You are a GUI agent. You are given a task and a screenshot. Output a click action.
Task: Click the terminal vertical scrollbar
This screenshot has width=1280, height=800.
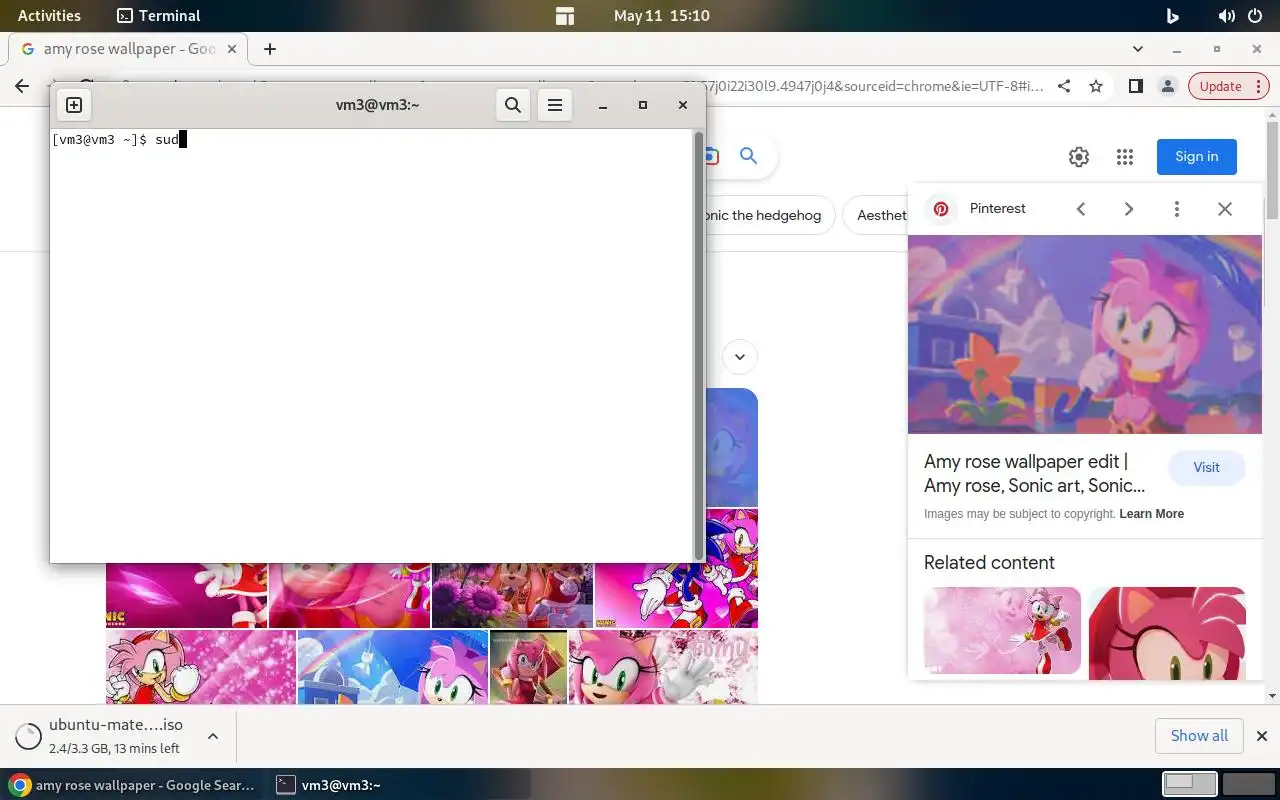[699, 345]
